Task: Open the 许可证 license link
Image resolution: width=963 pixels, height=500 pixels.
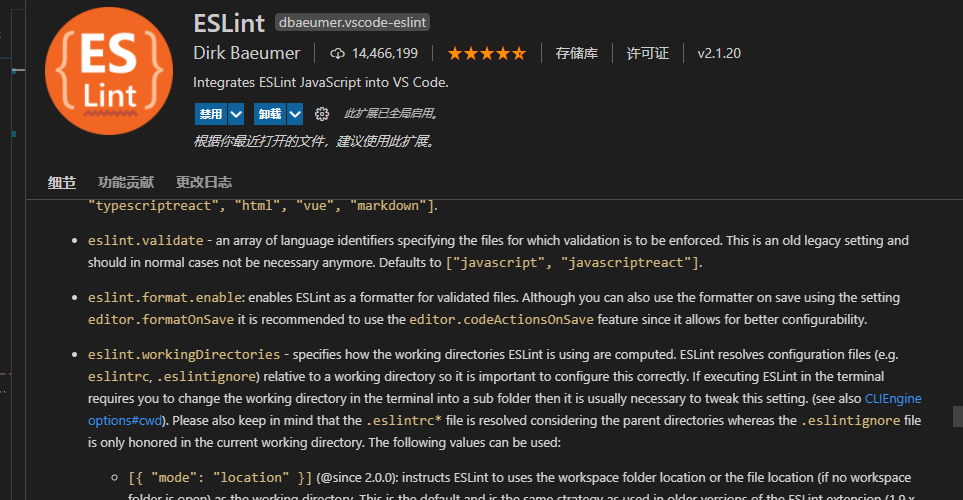Action: (x=648, y=53)
